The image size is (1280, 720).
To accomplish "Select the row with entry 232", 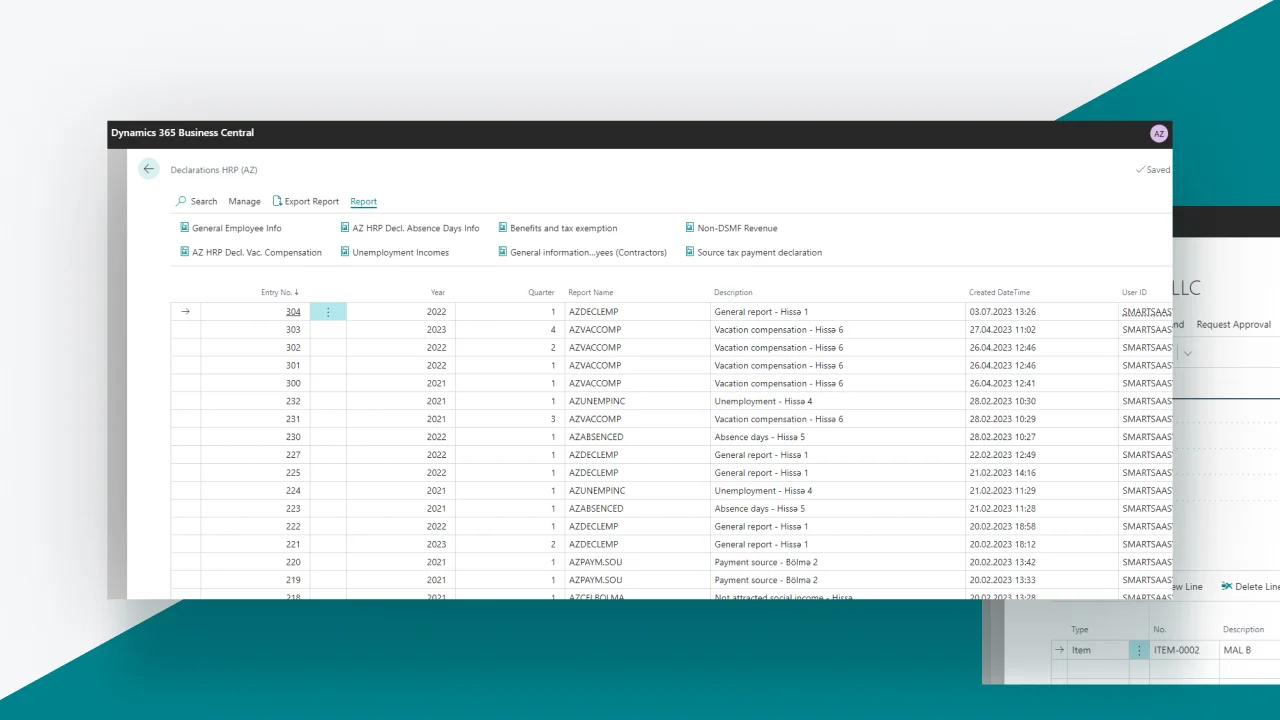I will click(185, 401).
